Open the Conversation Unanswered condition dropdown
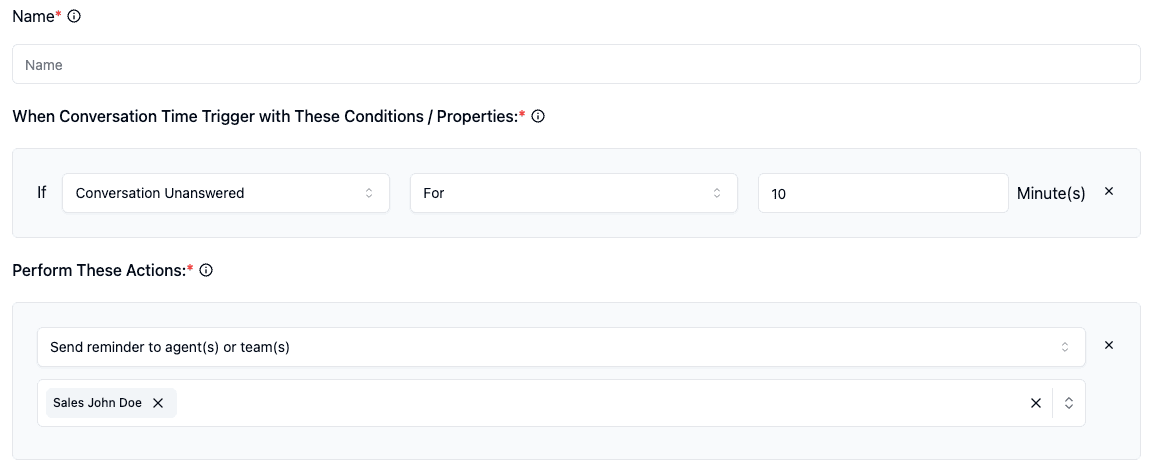The width and height of the screenshot is (1154, 476). 226,193
